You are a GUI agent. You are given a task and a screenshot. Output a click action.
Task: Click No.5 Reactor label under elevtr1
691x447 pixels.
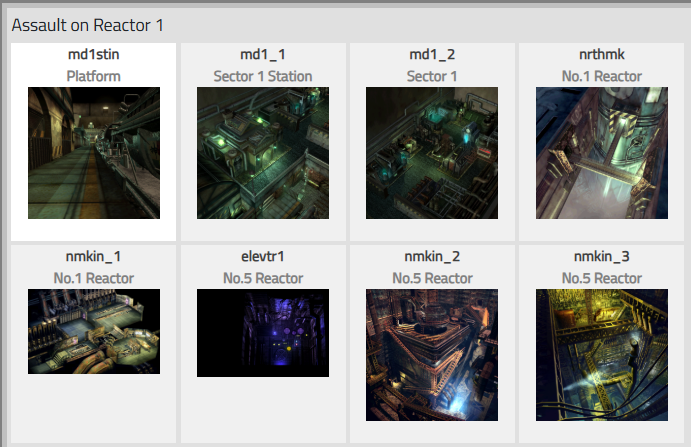tap(263, 278)
